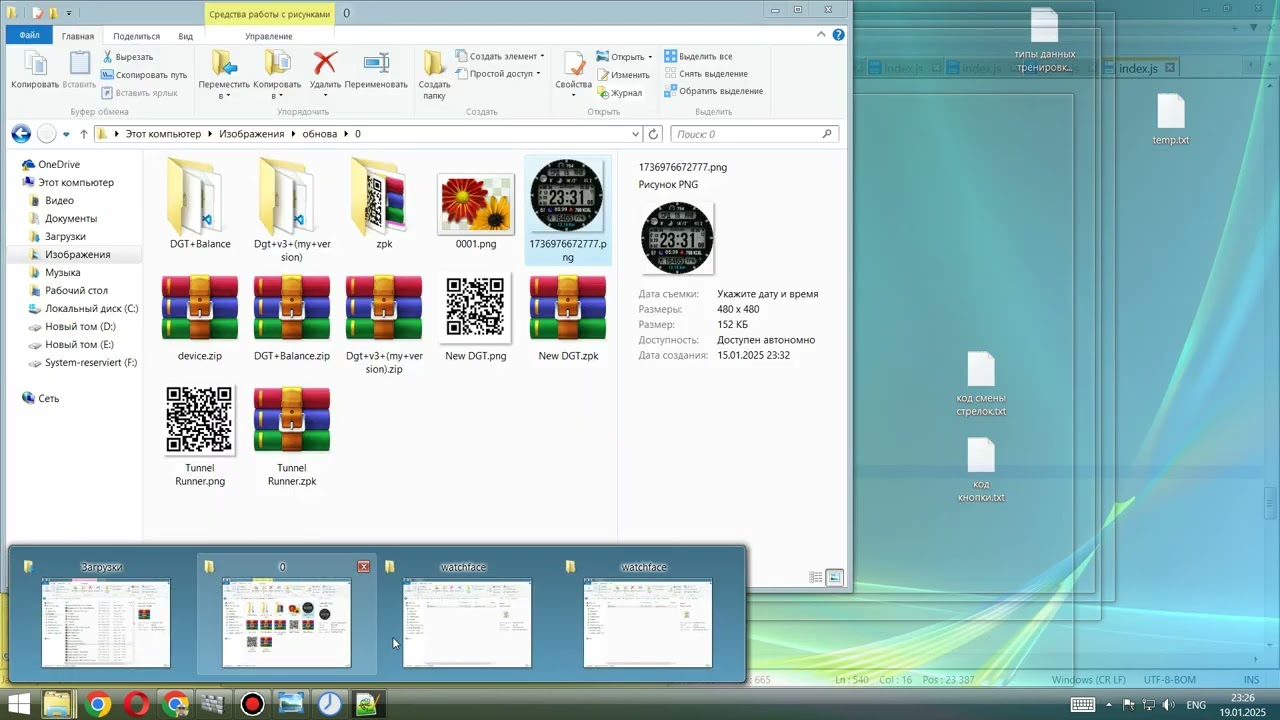
Task: Select the zpk folder
Action: pos(384,204)
